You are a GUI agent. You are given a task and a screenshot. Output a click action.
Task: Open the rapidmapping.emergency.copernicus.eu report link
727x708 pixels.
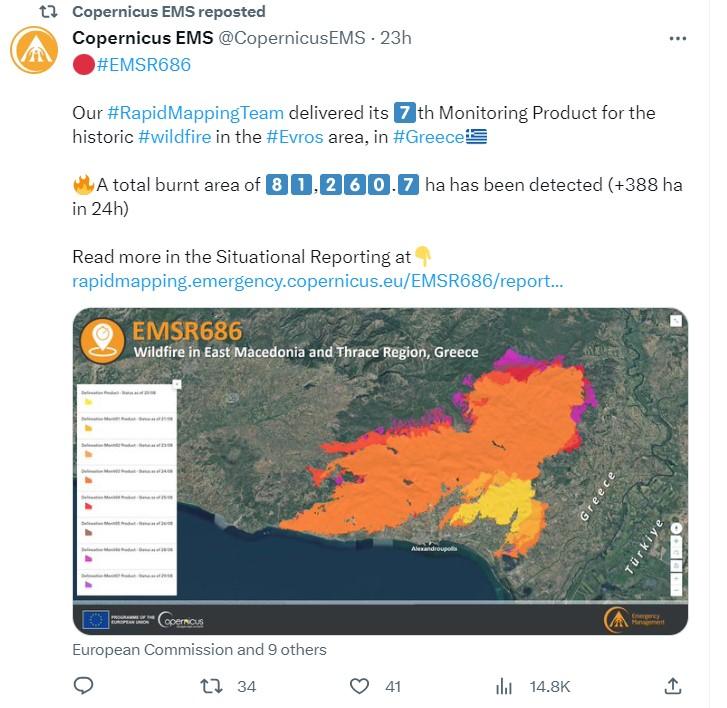tap(318, 281)
